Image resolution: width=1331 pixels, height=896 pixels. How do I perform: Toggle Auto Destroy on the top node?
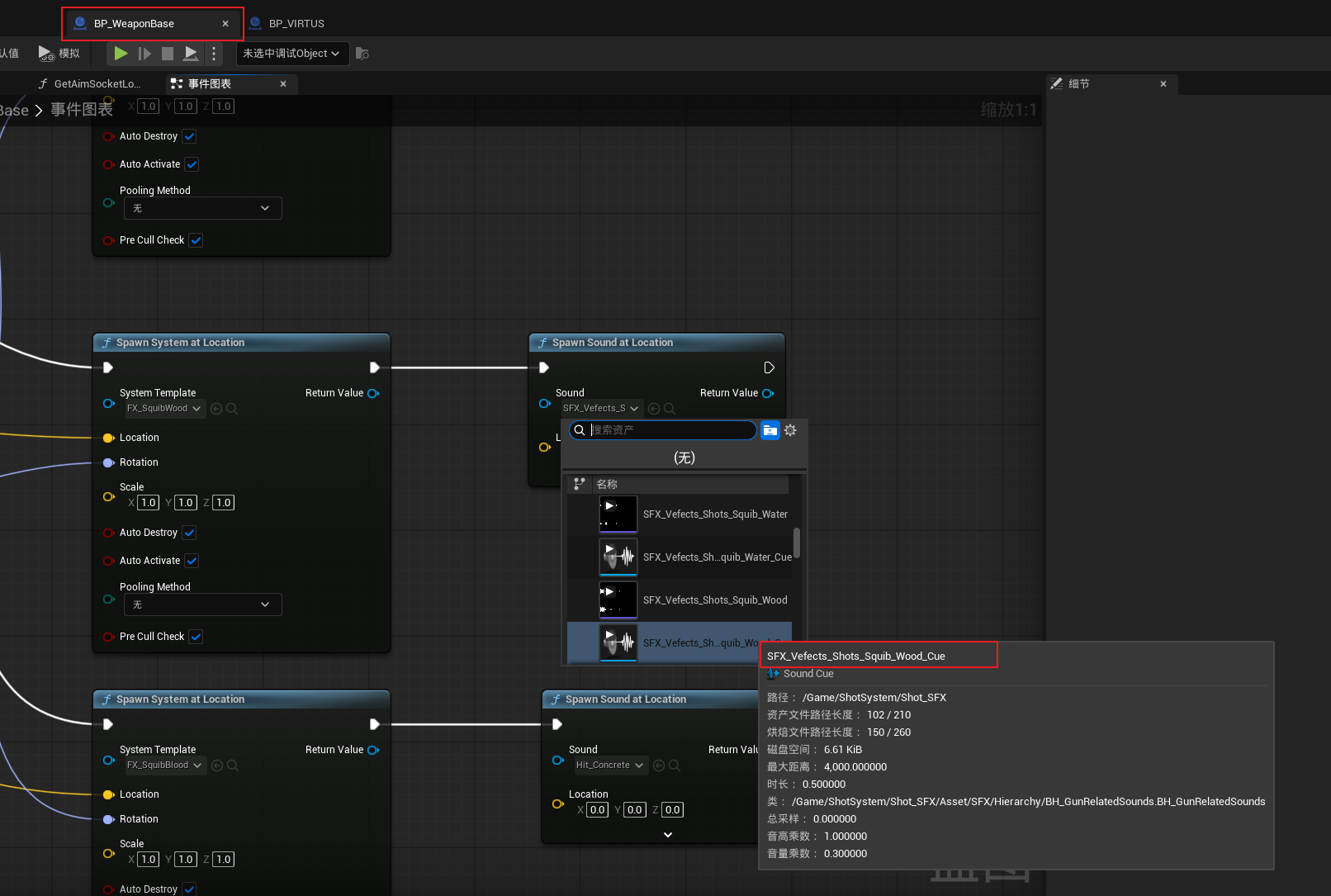[190, 136]
